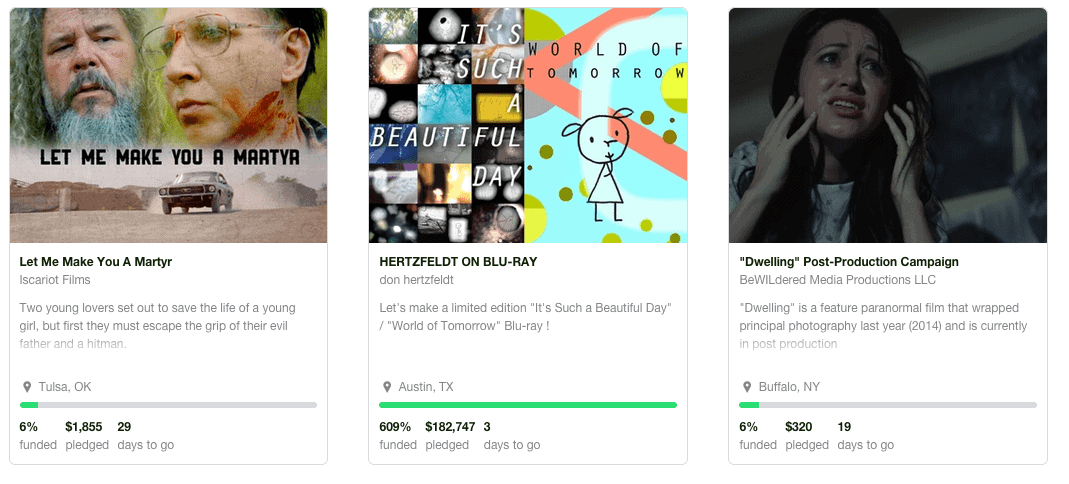Image resolution: width=1069 pixels, height=484 pixels.
Task: Click the Martyr project 6% funding progress bar
Action: 168,405
